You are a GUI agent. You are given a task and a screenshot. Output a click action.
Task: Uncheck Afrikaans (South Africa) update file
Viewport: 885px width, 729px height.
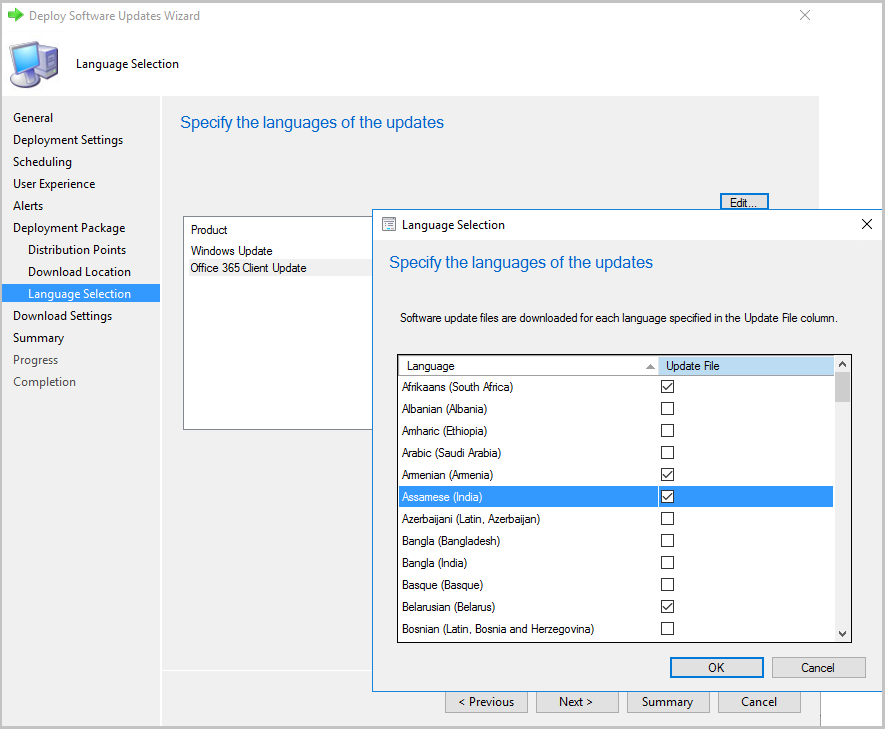667,386
